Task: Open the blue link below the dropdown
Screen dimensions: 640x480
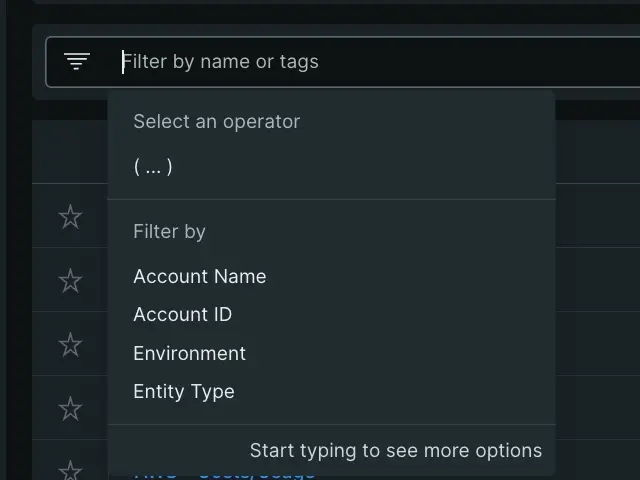Action: pyautogui.click(x=225, y=473)
